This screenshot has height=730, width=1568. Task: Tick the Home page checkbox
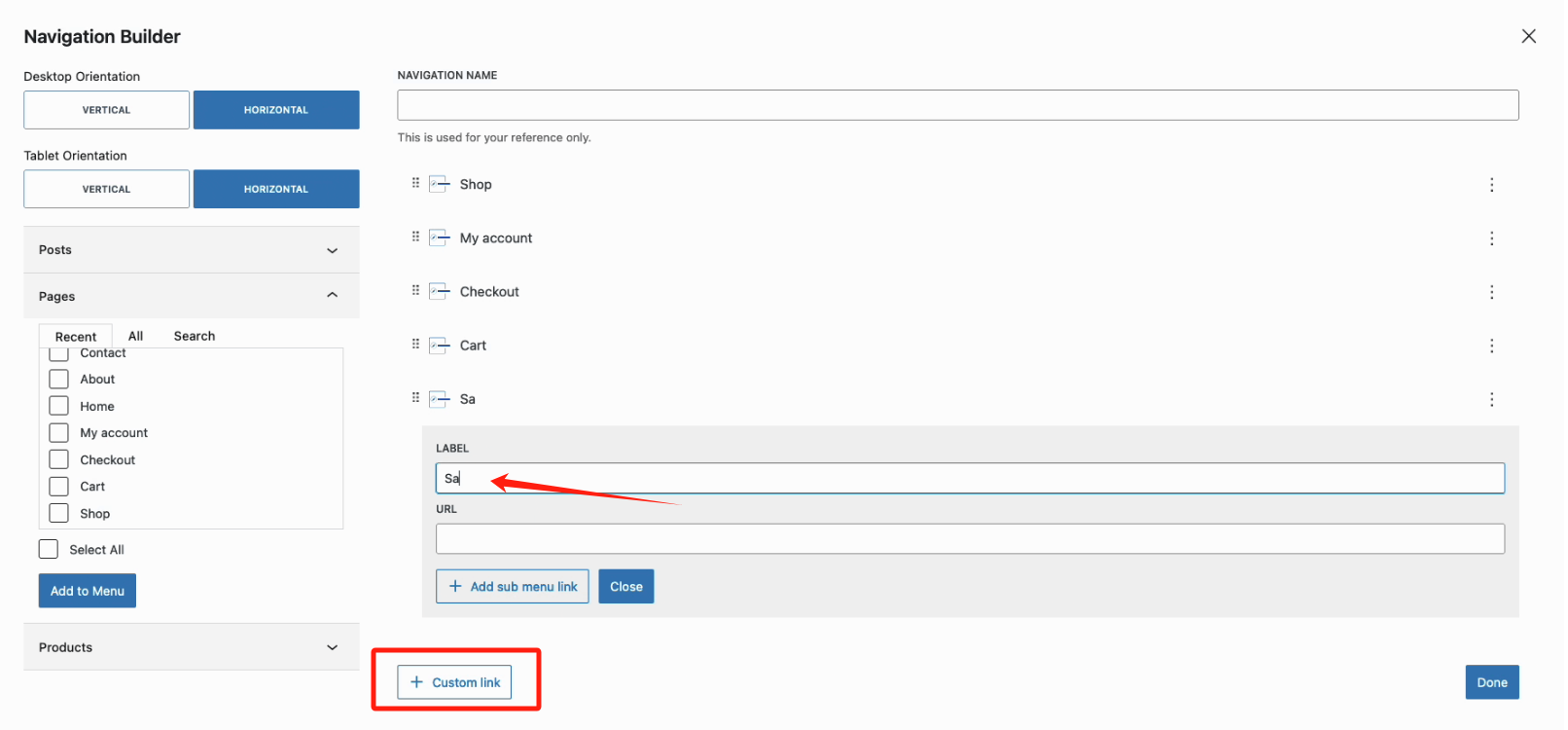(59, 406)
